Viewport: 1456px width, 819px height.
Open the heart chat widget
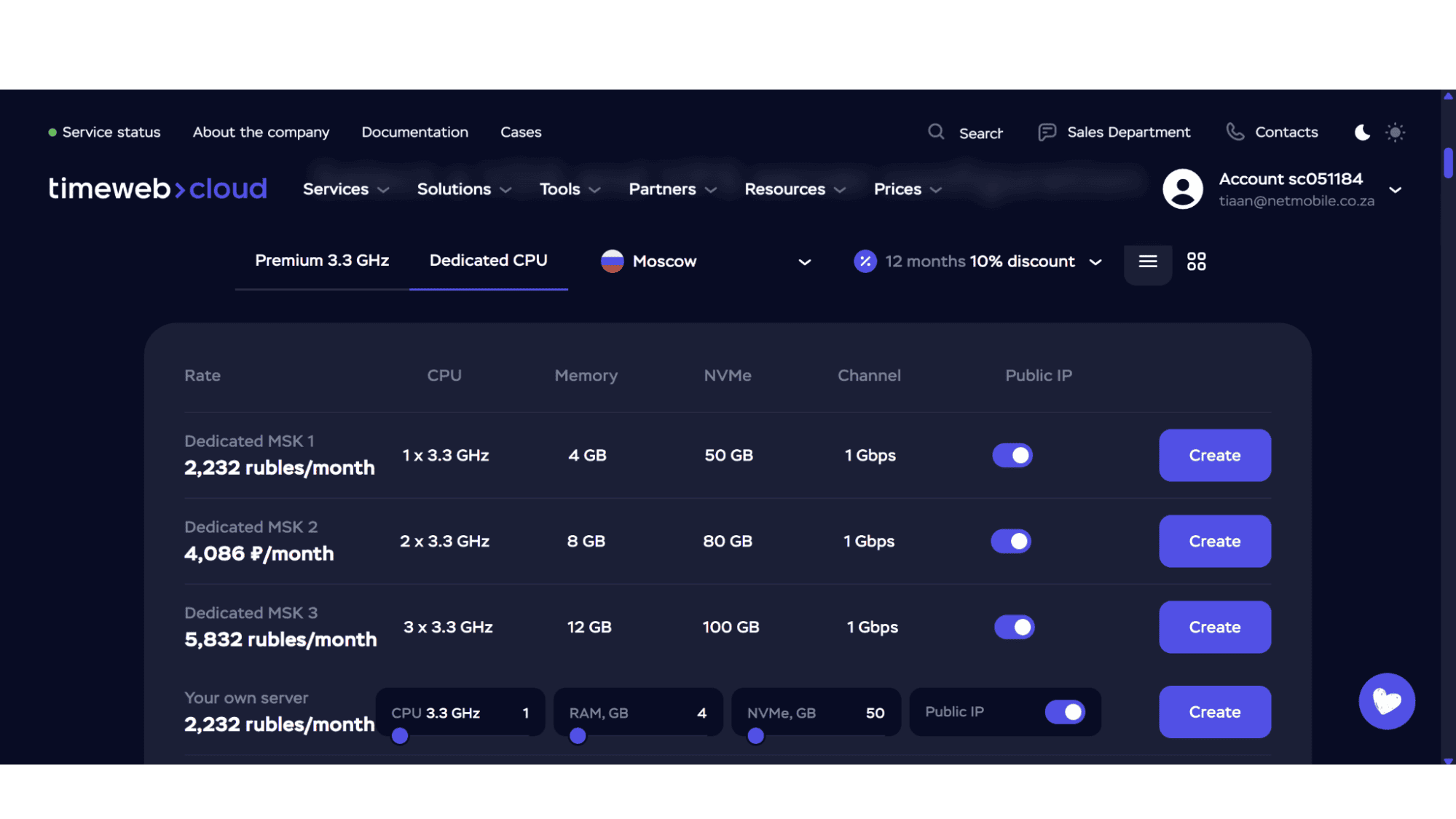1387,701
